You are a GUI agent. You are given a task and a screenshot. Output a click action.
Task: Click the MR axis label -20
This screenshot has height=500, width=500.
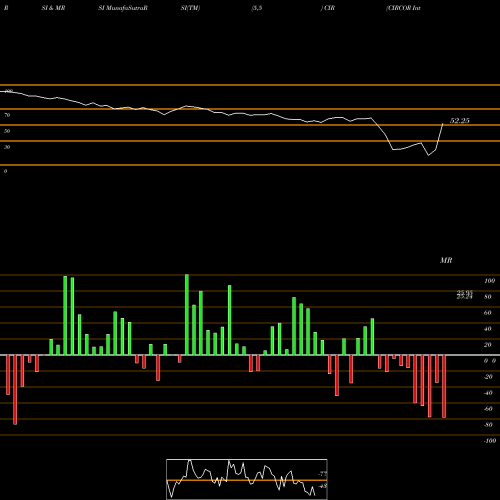point(488,377)
